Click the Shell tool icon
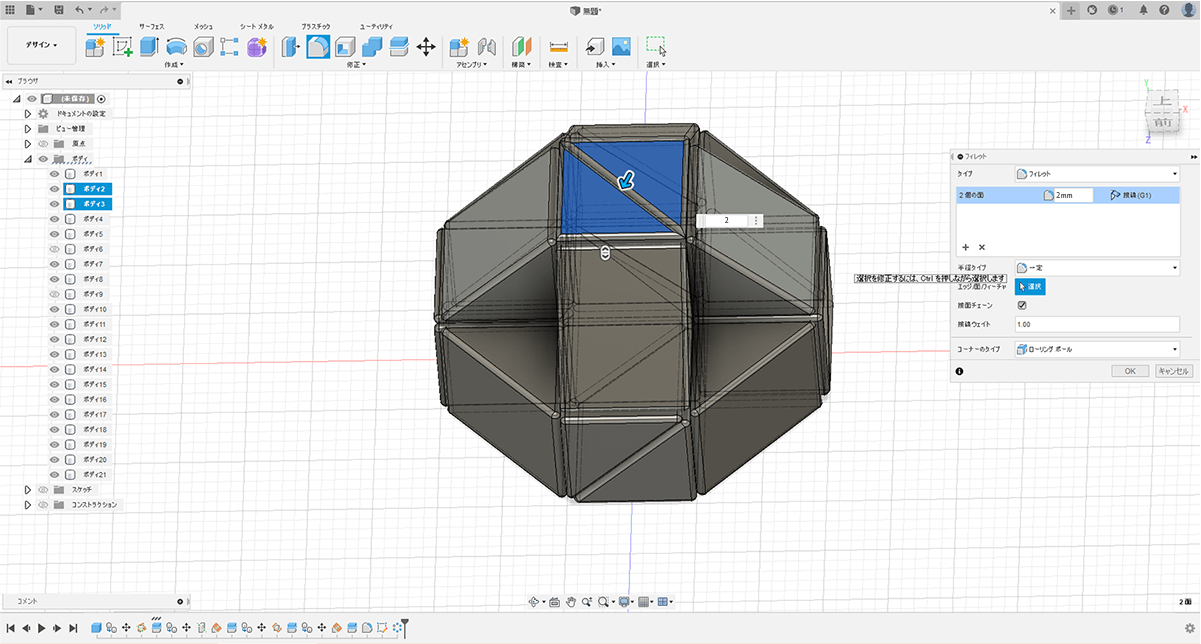This screenshot has width=1201, height=644. (x=345, y=46)
